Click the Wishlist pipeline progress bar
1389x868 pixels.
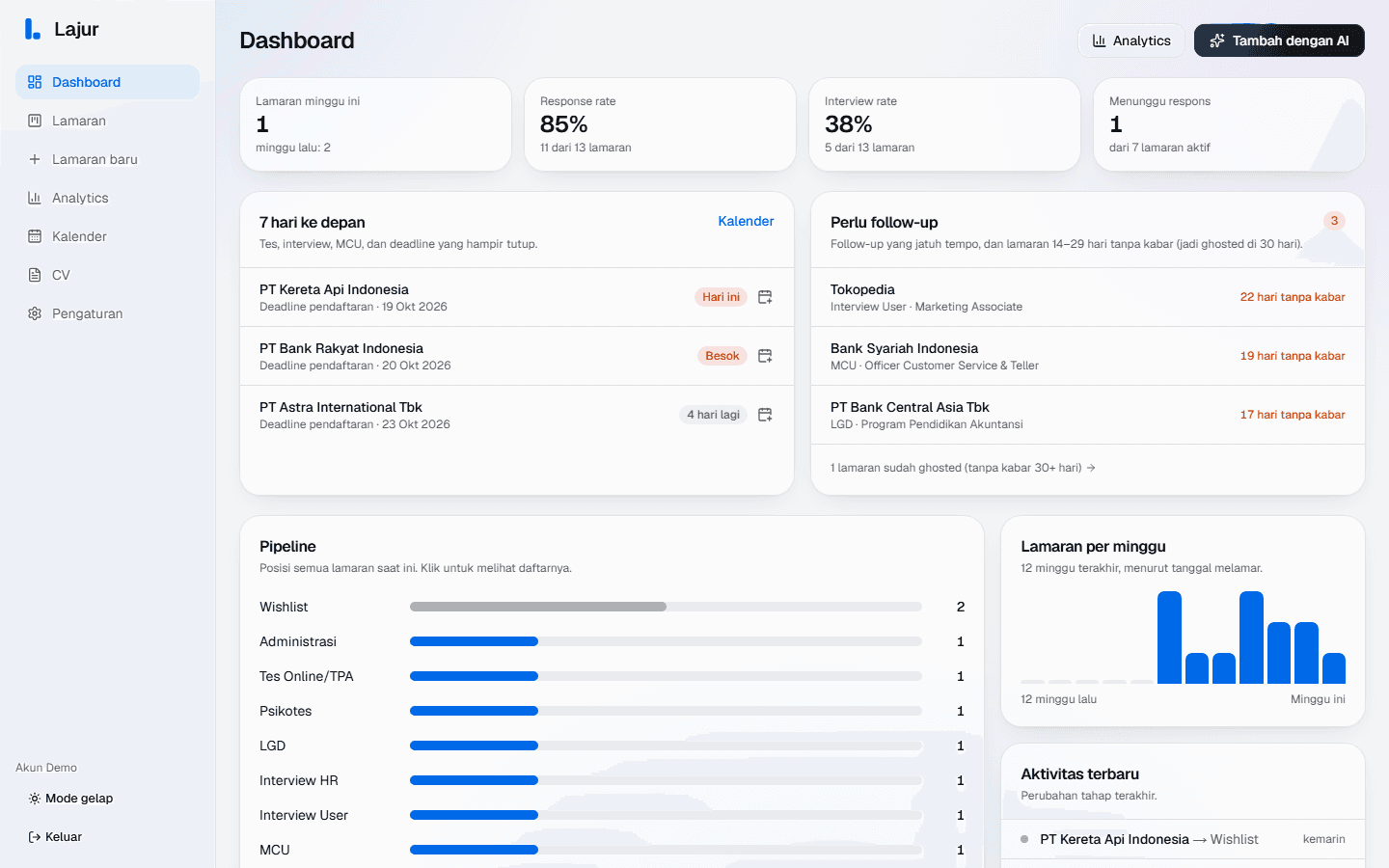(x=666, y=607)
